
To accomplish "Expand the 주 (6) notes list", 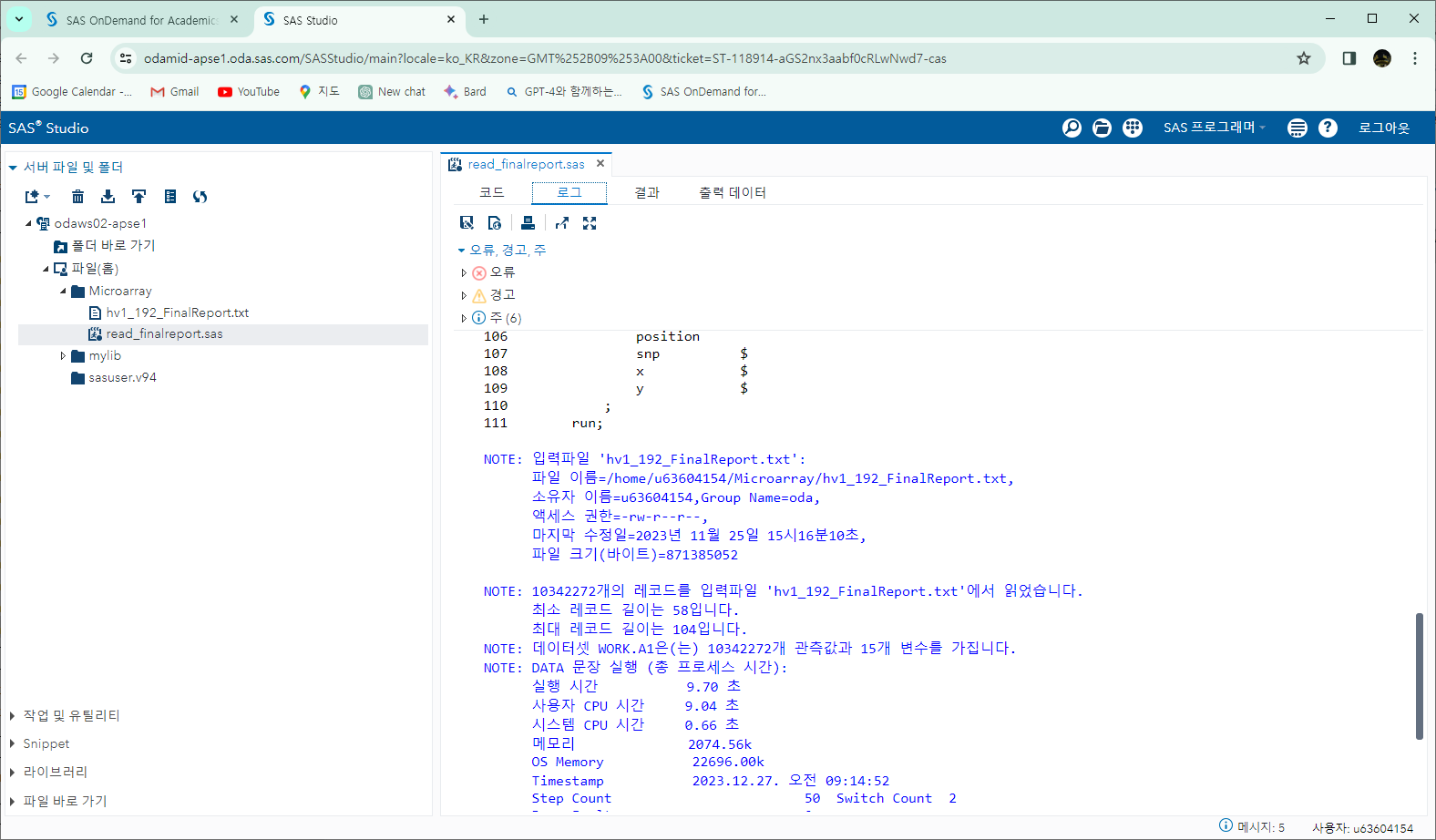I will (x=464, y=318).
